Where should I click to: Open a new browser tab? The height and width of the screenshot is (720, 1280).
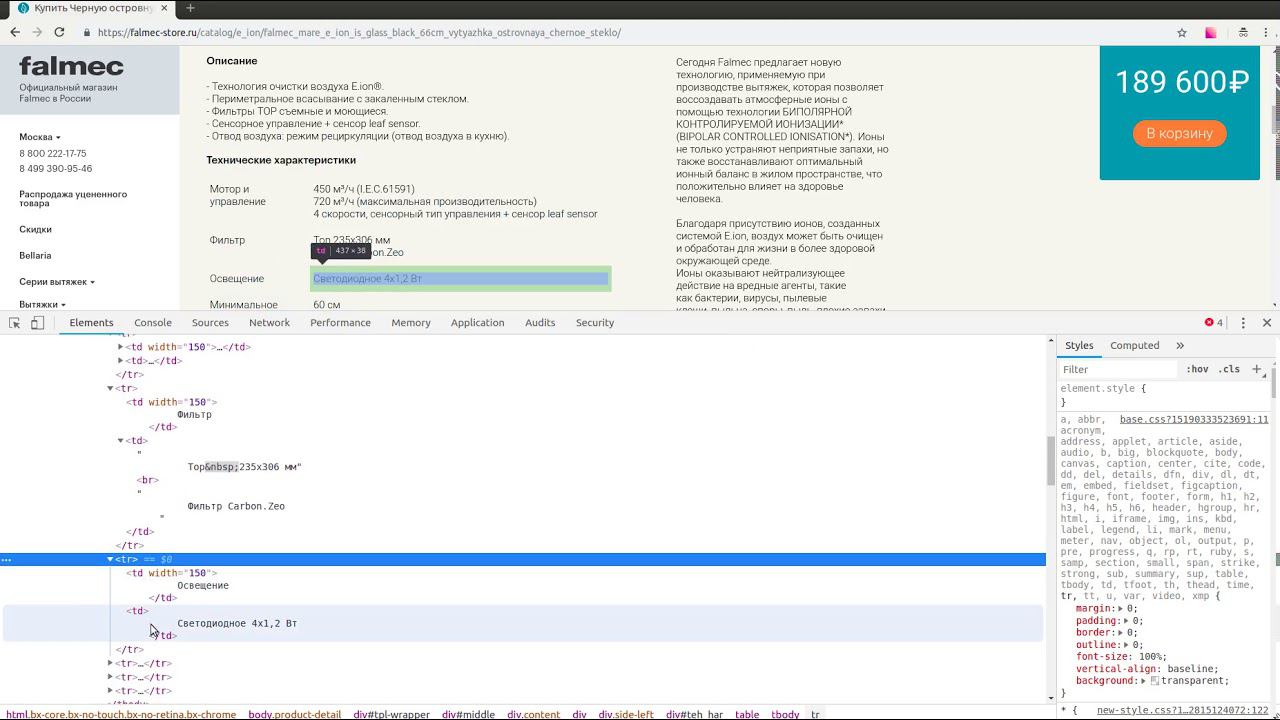pos(190,8)
